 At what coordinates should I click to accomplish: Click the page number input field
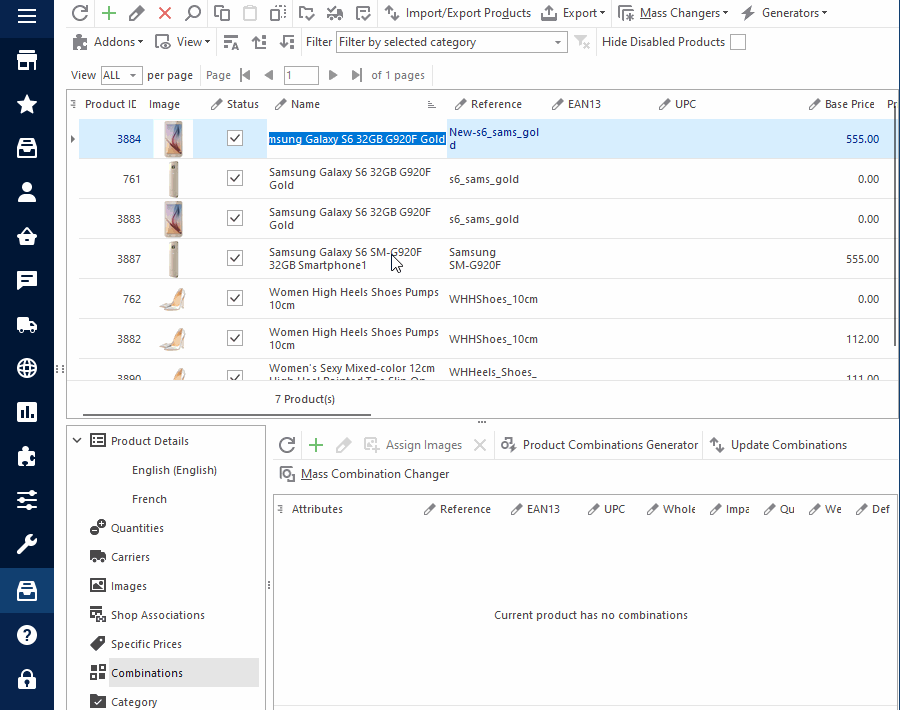click(x=301, y=75)
